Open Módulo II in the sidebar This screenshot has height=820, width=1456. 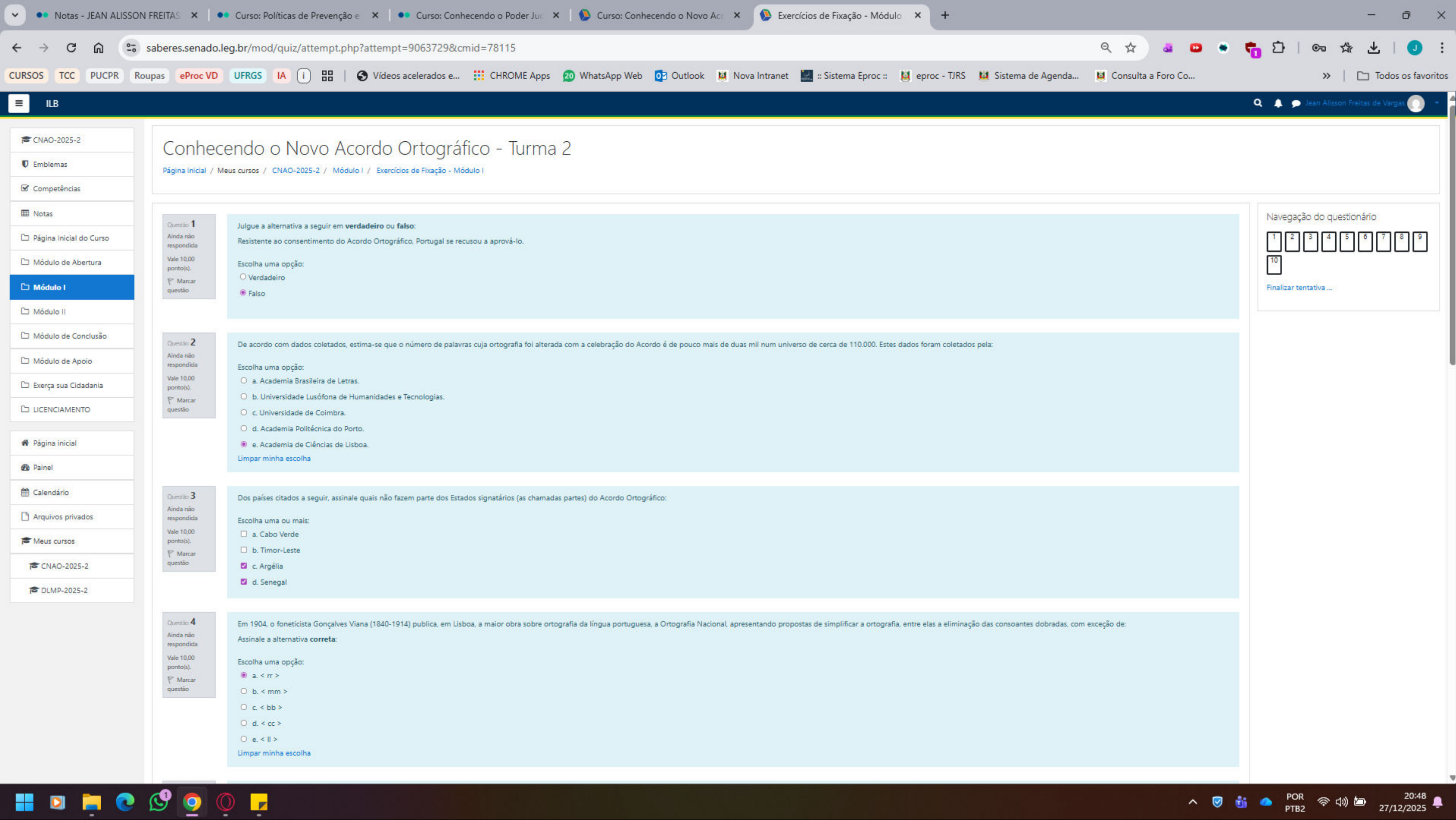coord(49,312)
